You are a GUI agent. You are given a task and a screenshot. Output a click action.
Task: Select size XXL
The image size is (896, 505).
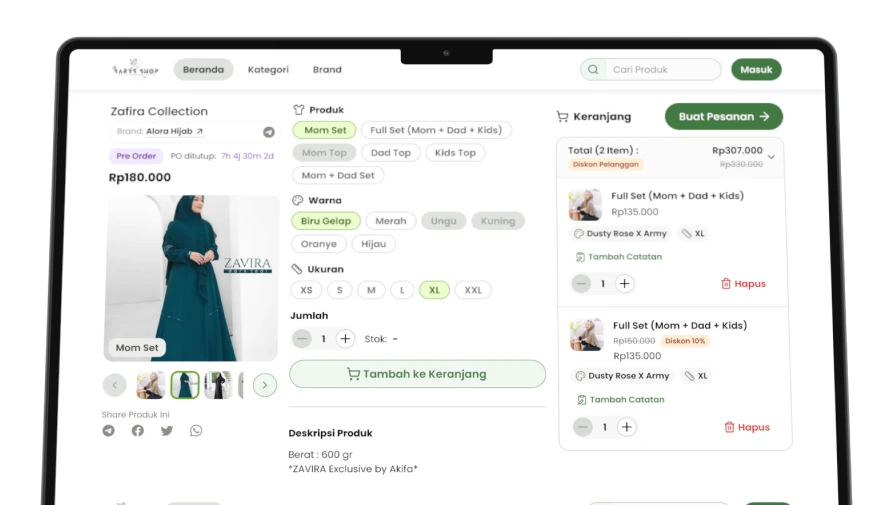coord(473,290)
